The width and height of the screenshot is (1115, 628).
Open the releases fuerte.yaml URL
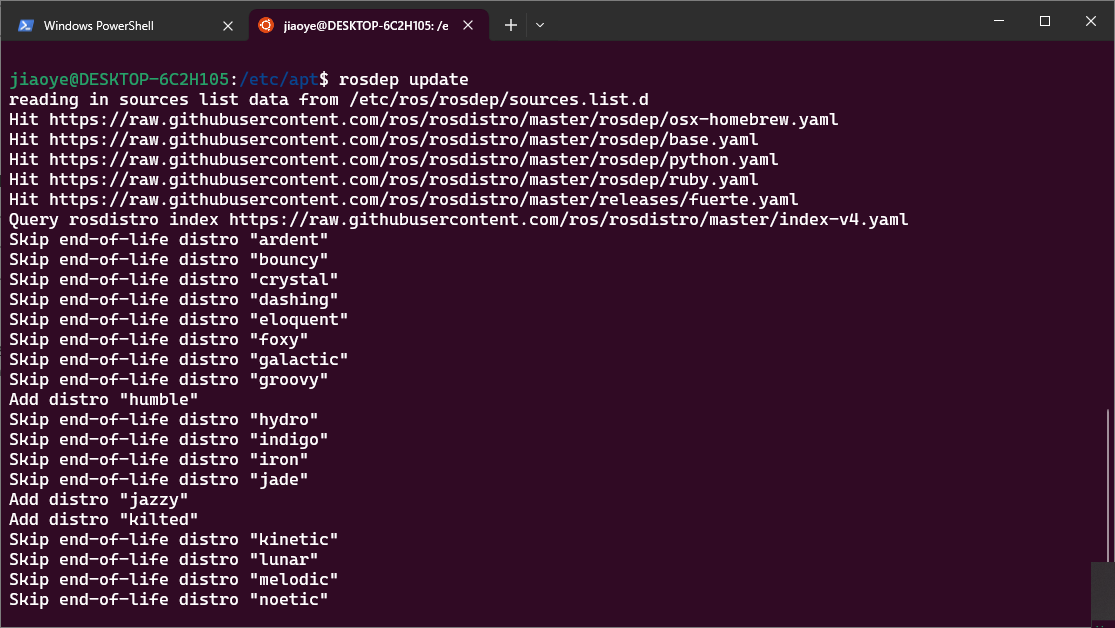click(423, 200)
